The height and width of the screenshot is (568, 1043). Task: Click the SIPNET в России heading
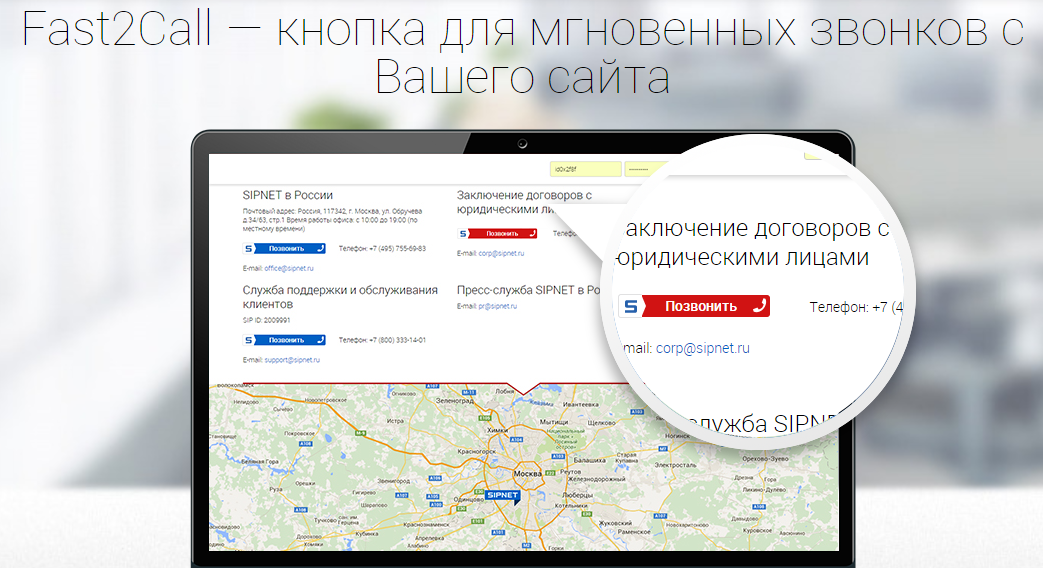pyautogui.click(x=287, y=195)
